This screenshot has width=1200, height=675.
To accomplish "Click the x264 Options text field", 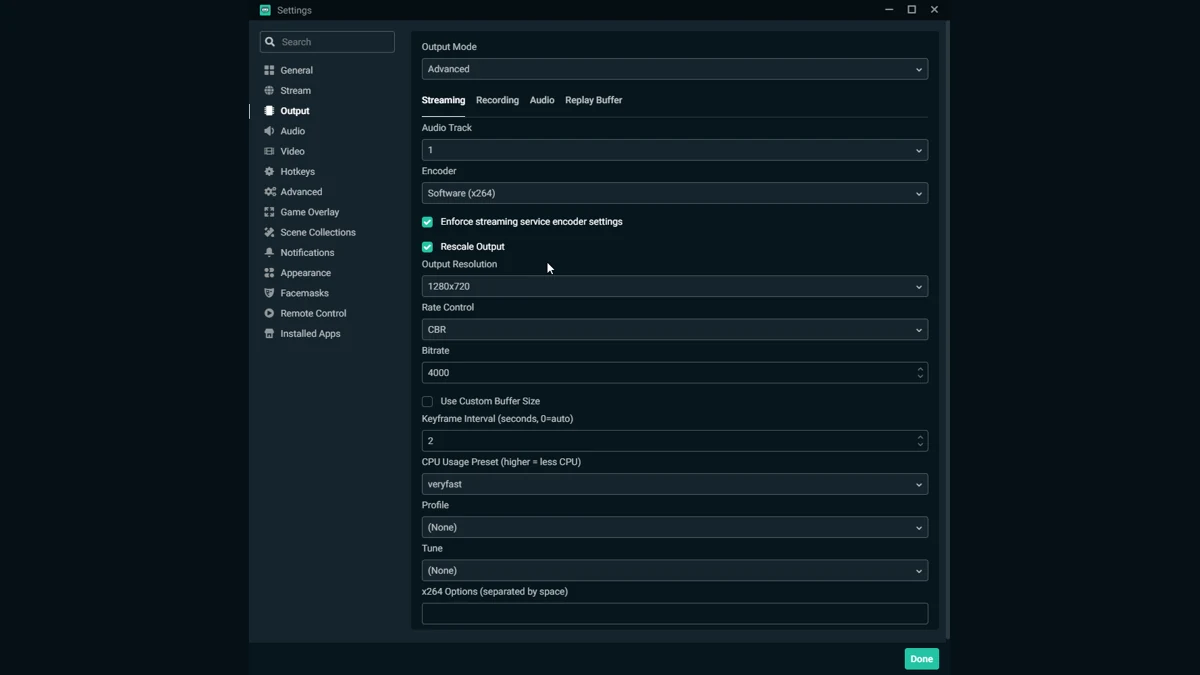I will coord(675,613).
